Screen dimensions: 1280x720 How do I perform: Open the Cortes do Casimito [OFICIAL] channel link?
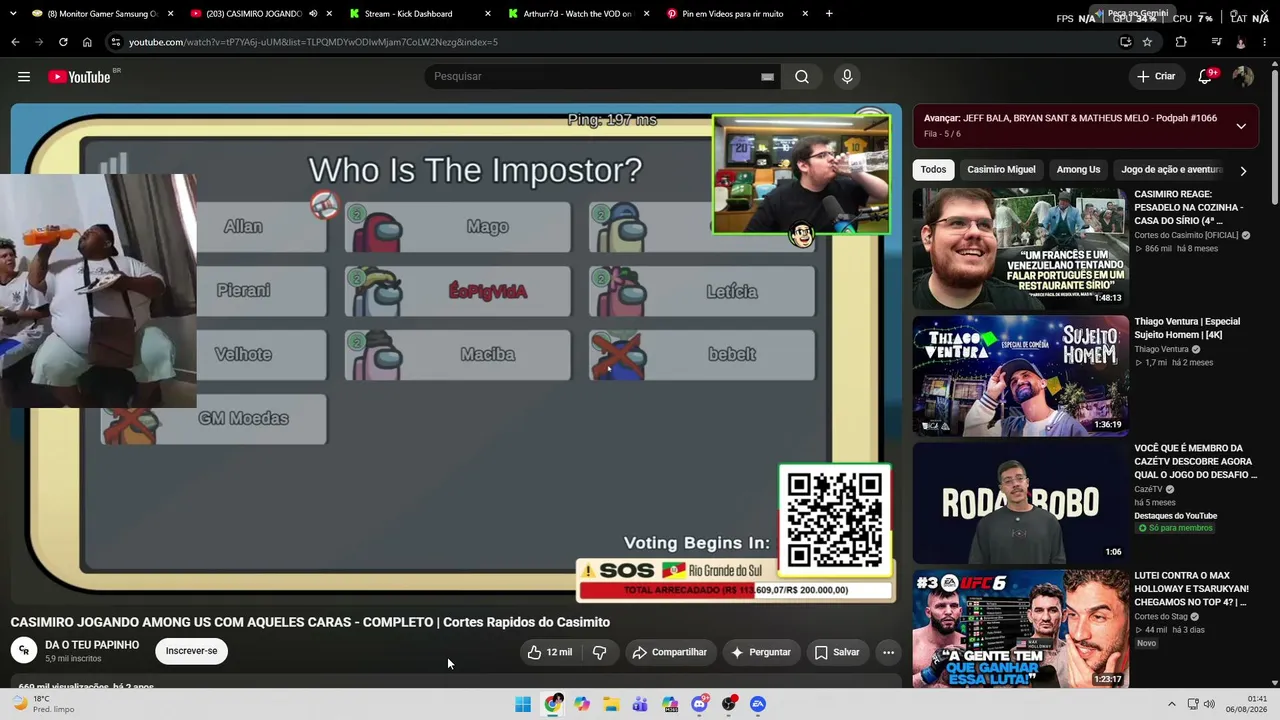[x=1186, y=235]
